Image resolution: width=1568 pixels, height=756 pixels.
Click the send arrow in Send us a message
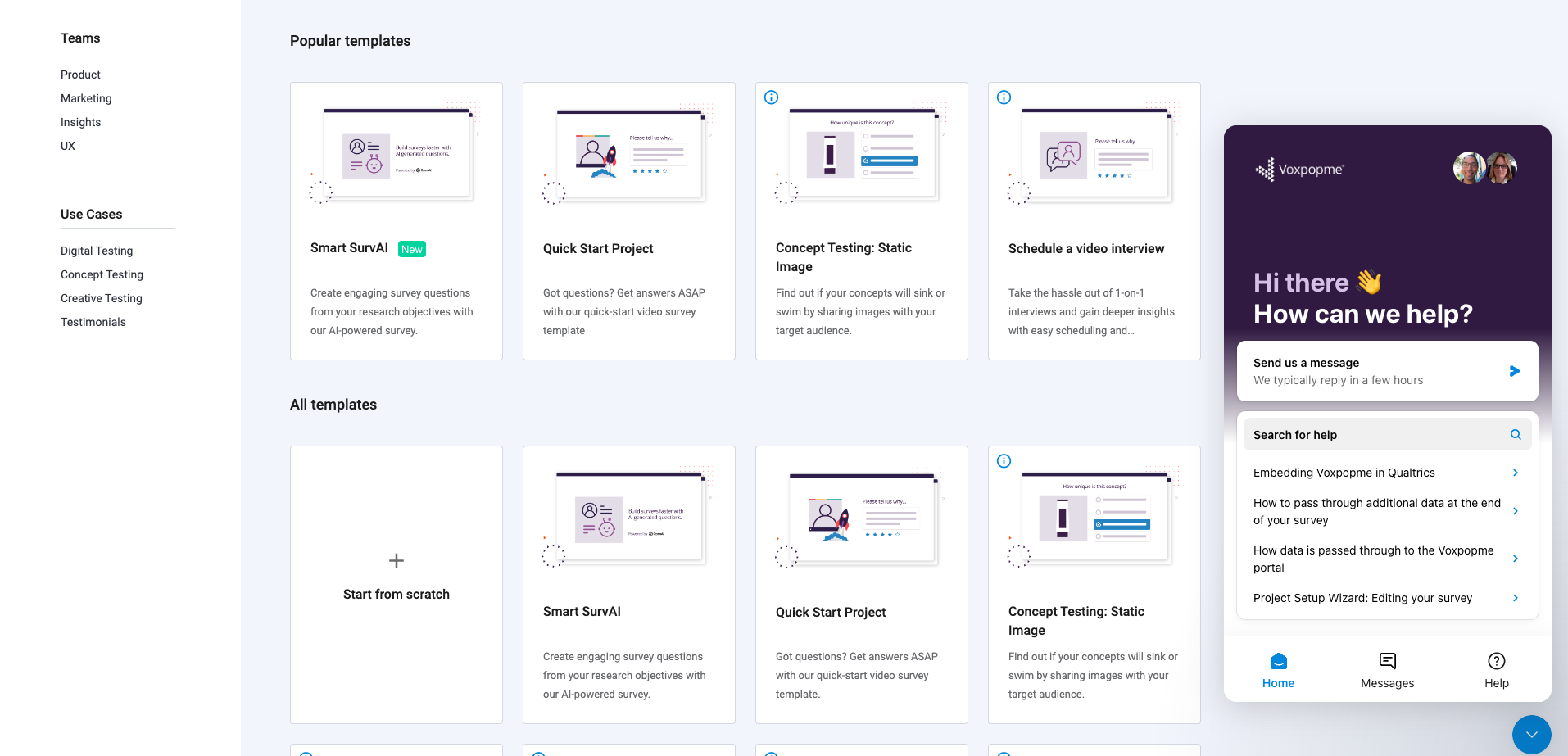pos(1515,371)
